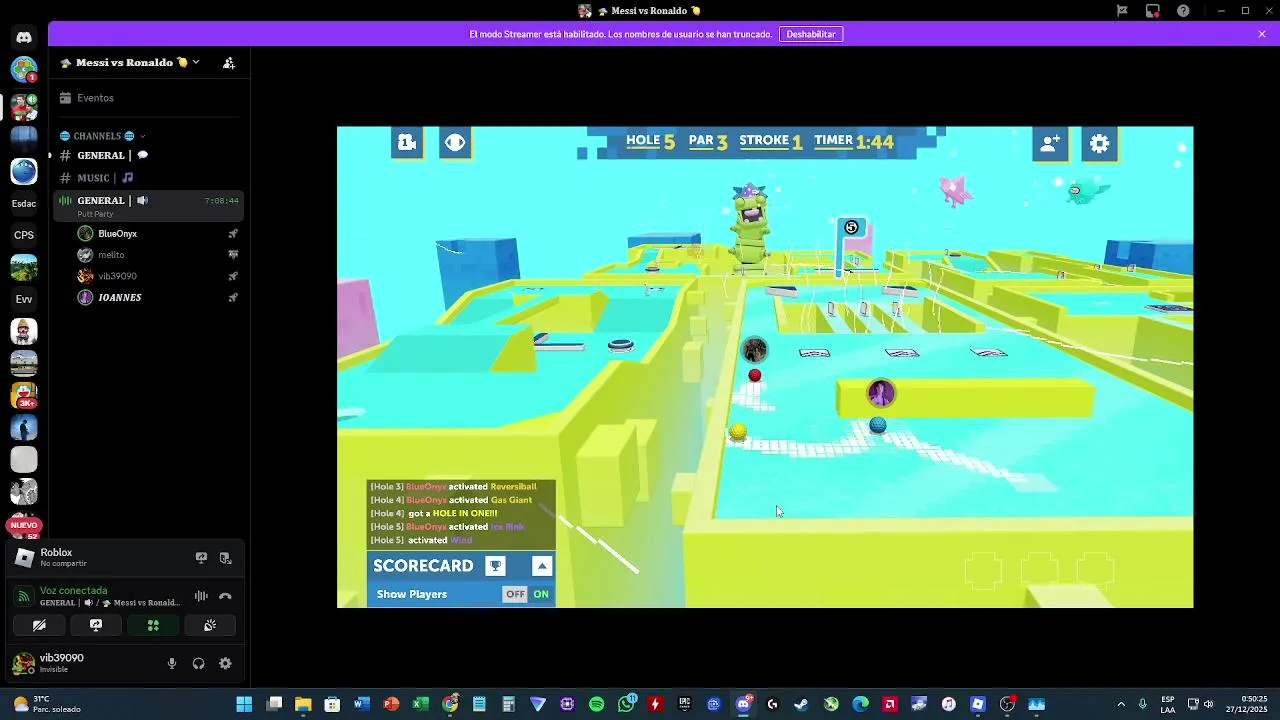Image resolution: width=1280 pixels, height=720 pixels.
Task: Select user vib39090 in voice list
Action: (x=158, y=276)
